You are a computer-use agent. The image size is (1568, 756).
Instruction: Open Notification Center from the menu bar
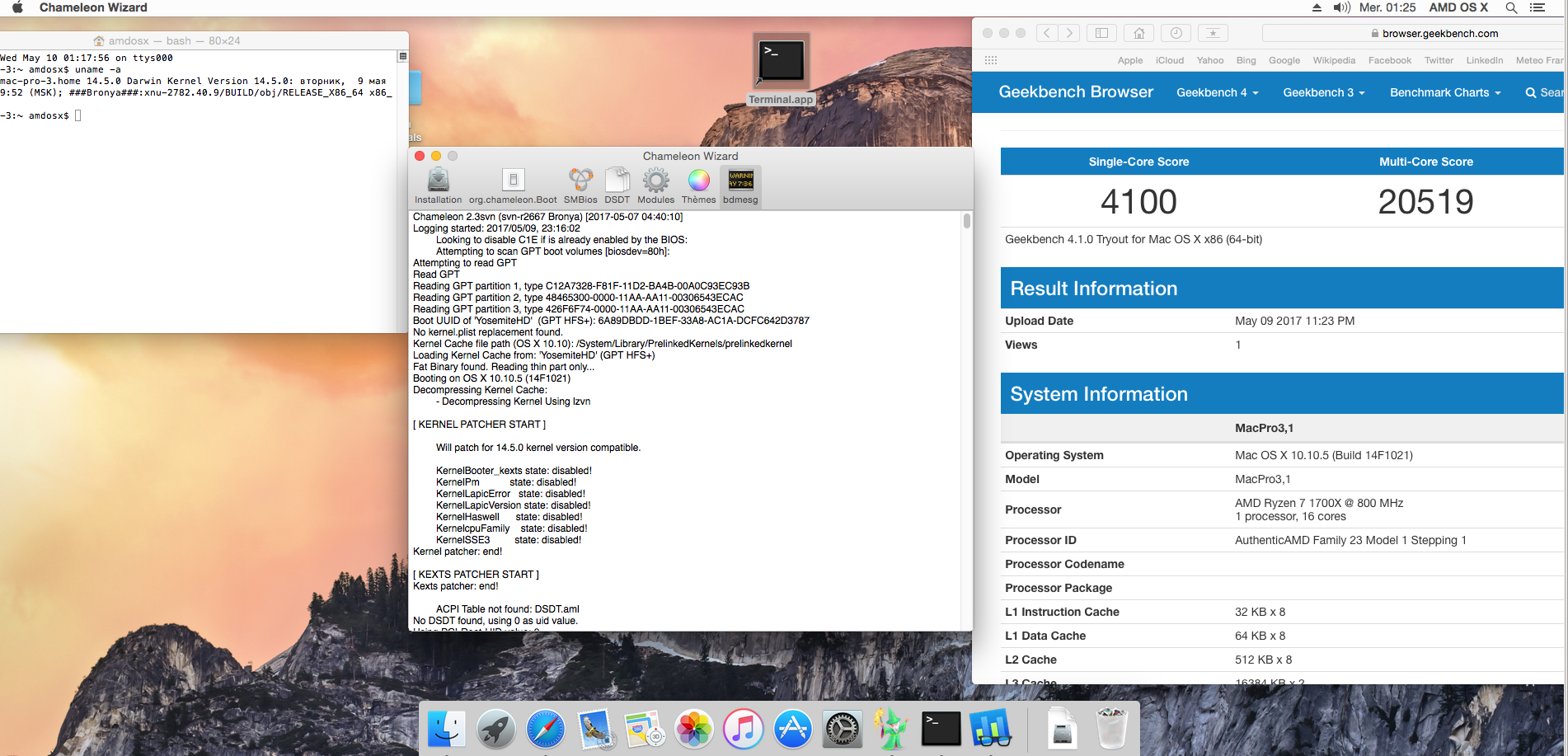pos(1537,7)
